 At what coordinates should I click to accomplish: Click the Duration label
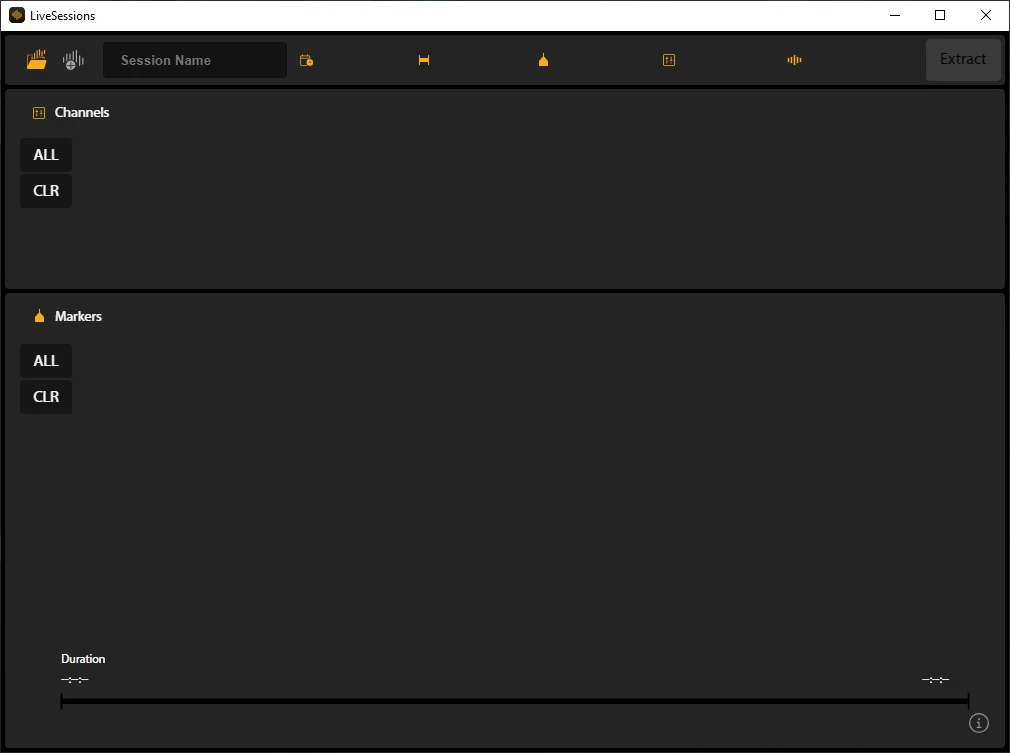click(x=83, y=659)
